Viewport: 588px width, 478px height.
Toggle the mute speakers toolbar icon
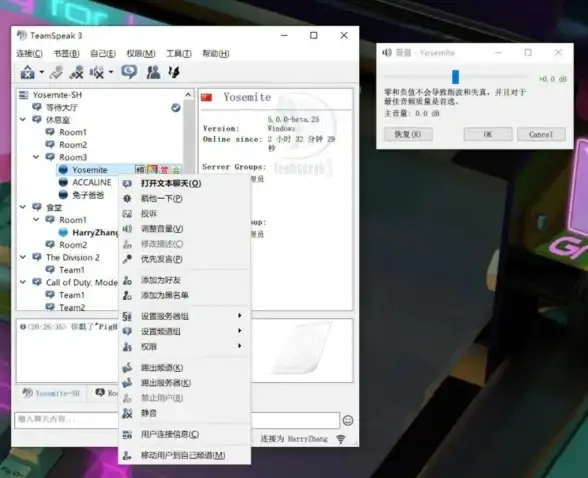97,72
